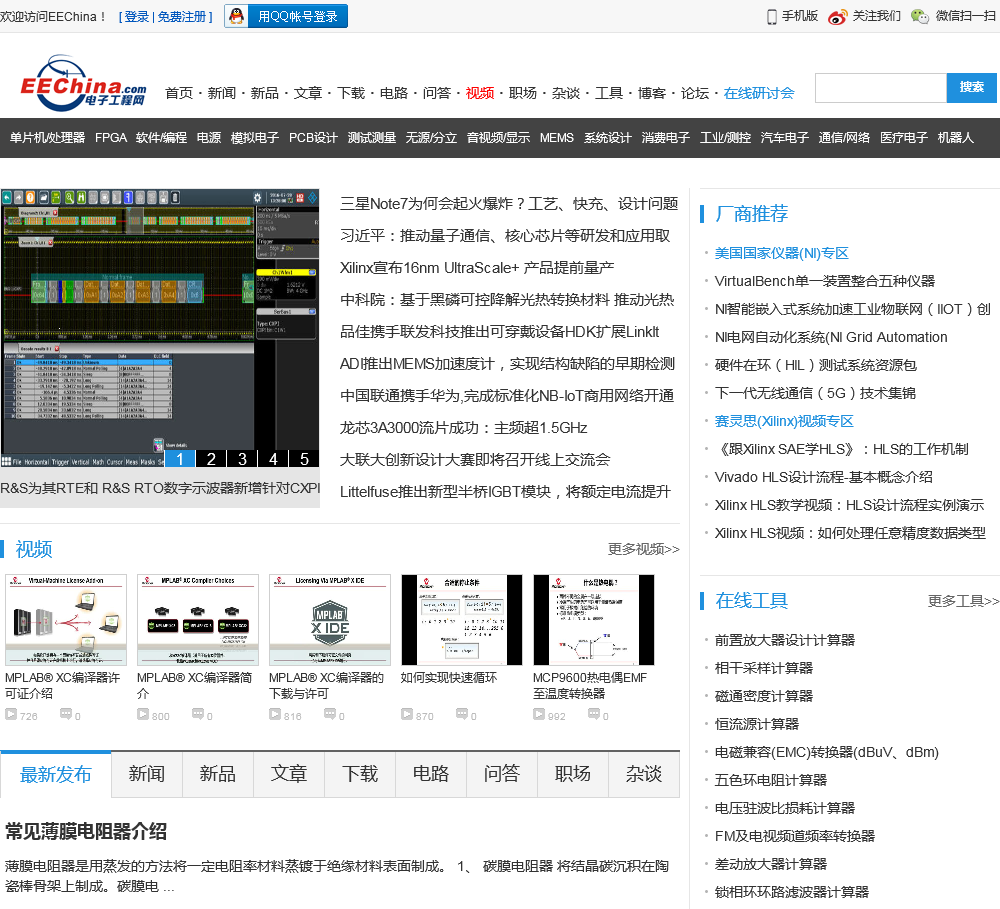Open MPLAB X IDE licensing video thumbnail
Viewport: 1000px width, 909px height.
point(330,619)
